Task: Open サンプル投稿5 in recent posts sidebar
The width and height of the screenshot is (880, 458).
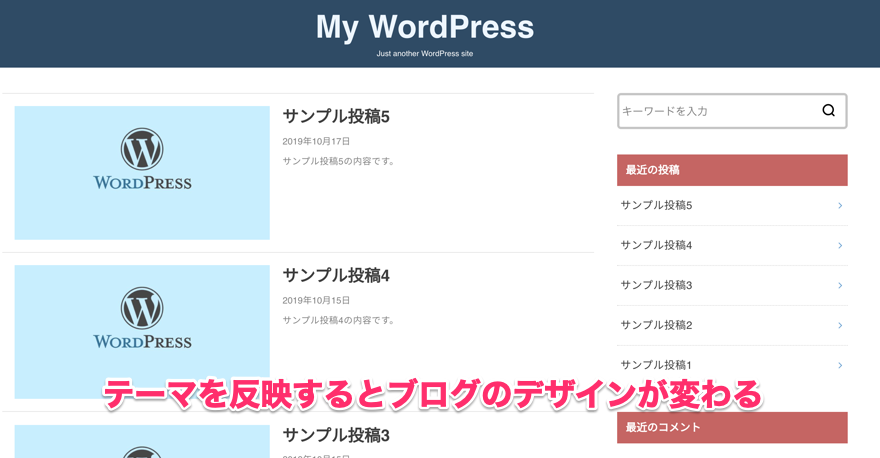Action: click(x=656, y=205)
